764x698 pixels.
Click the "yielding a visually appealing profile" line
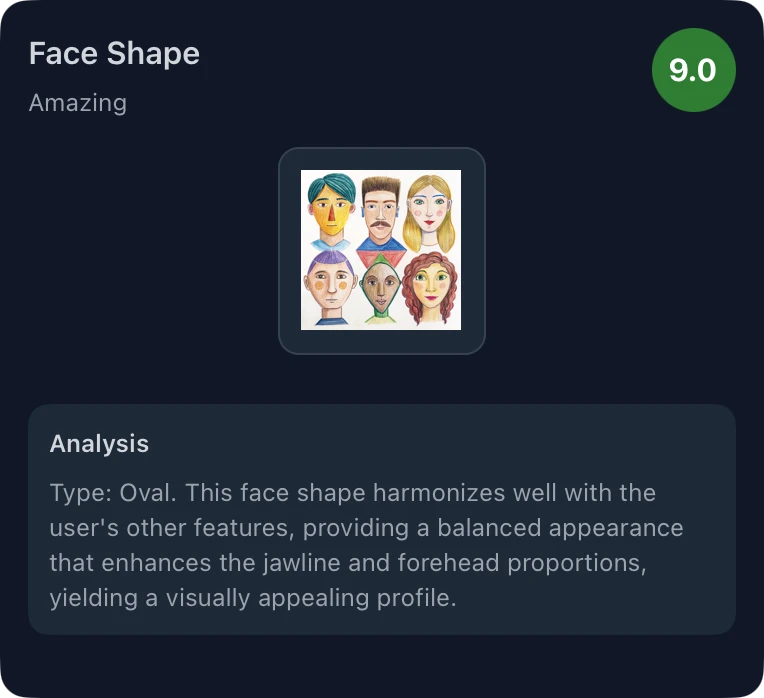coord(252,597)
